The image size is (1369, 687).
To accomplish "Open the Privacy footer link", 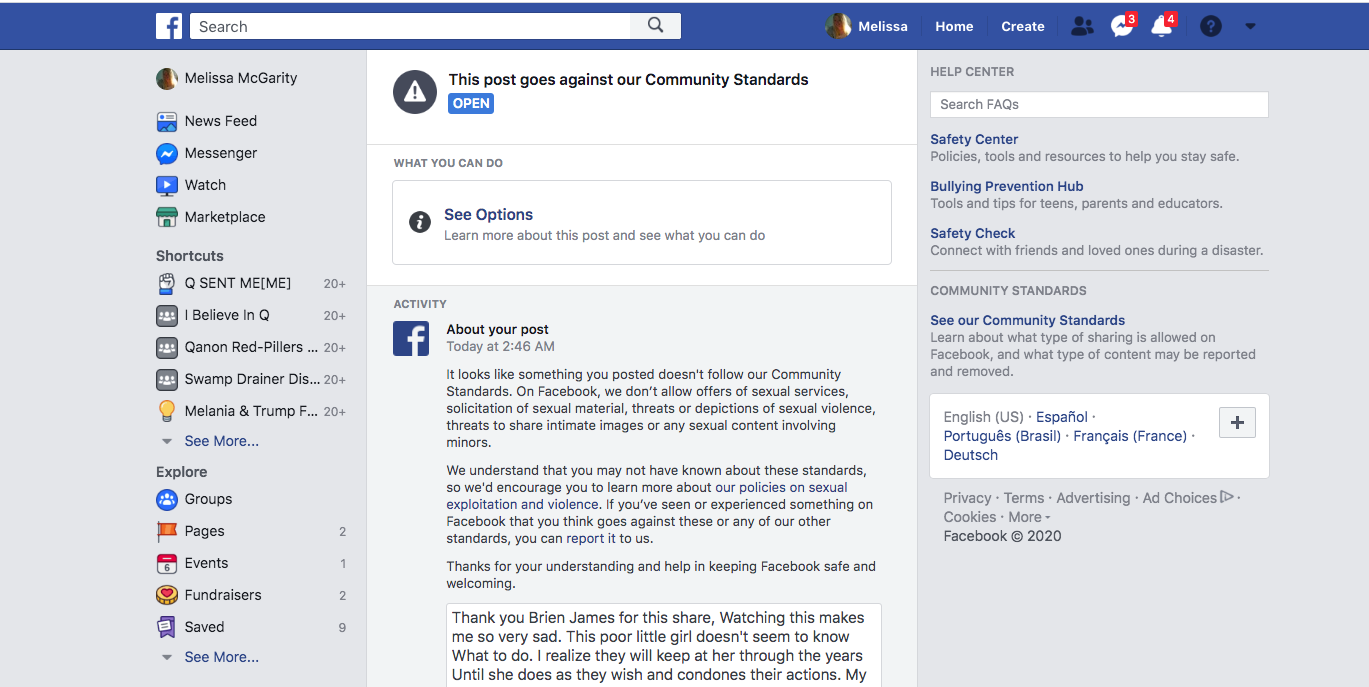I will (x=967, y=498).
